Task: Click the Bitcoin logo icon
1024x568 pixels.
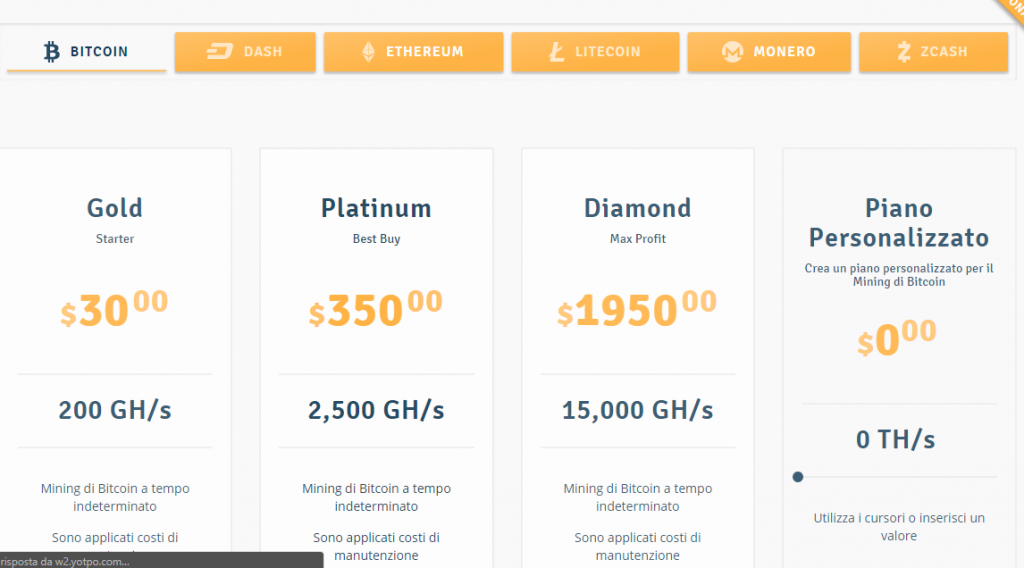Action: (52, 51)
